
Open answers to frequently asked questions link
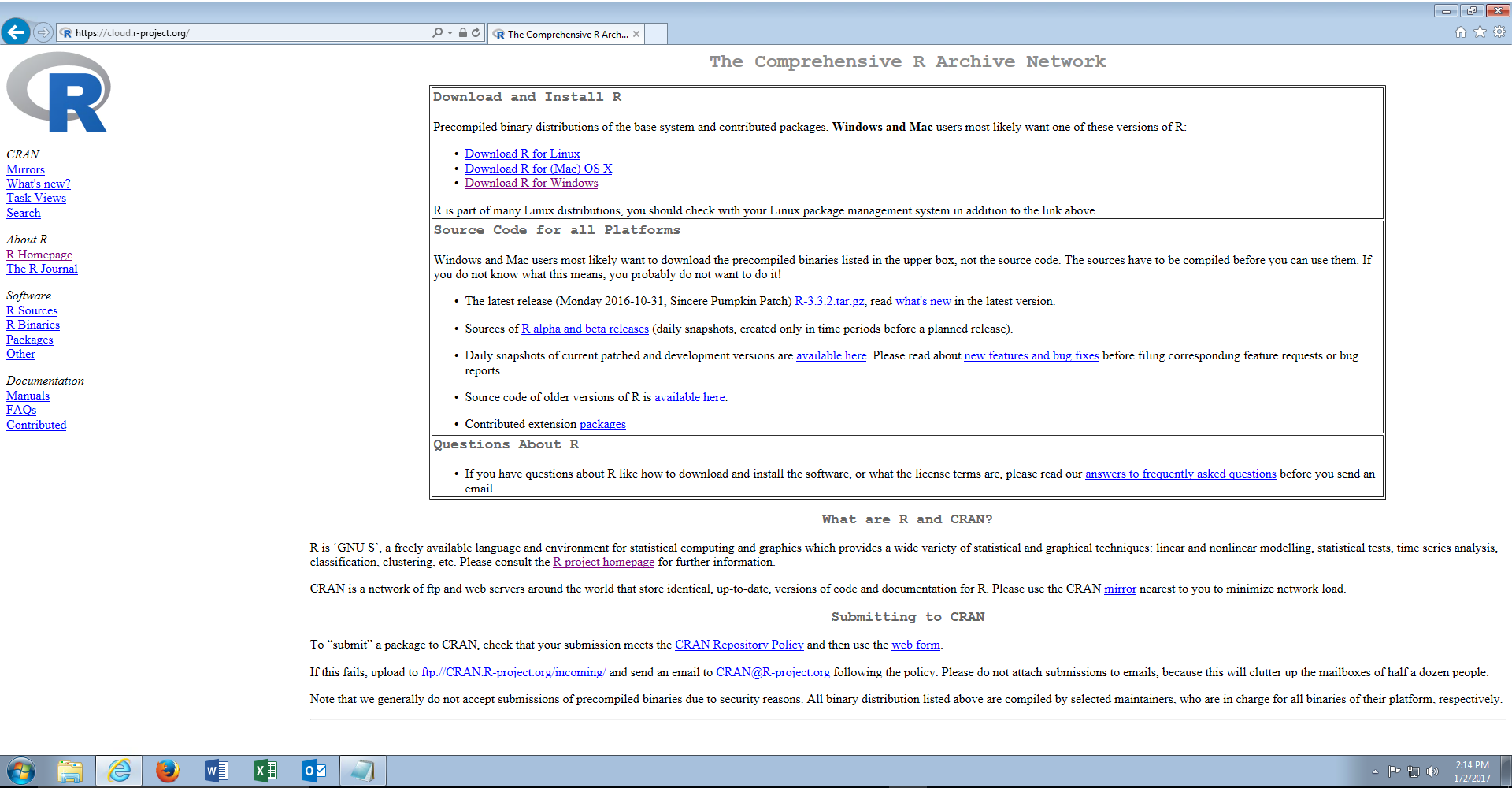pyautogui.click(x=1180, y=474)
